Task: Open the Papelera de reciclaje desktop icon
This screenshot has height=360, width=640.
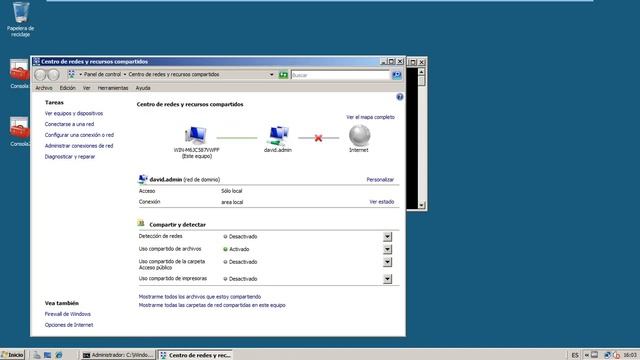Action: pyautogui.click(x=20, y=19)
